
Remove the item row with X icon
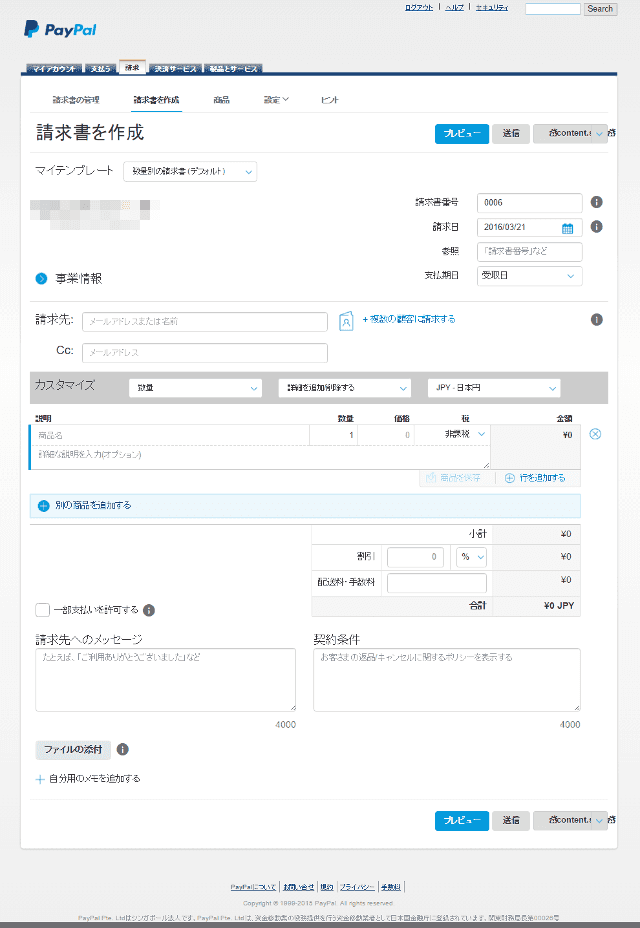596,434
